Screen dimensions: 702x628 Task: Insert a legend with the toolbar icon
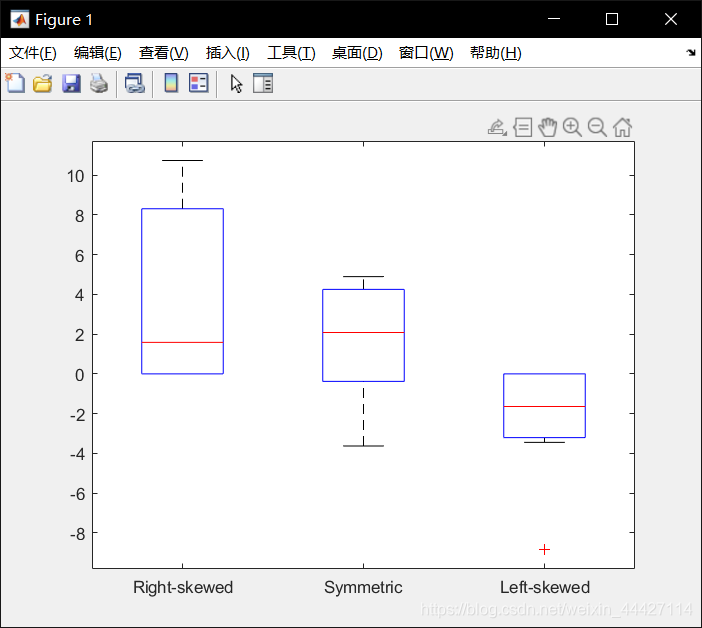(199, 83)
